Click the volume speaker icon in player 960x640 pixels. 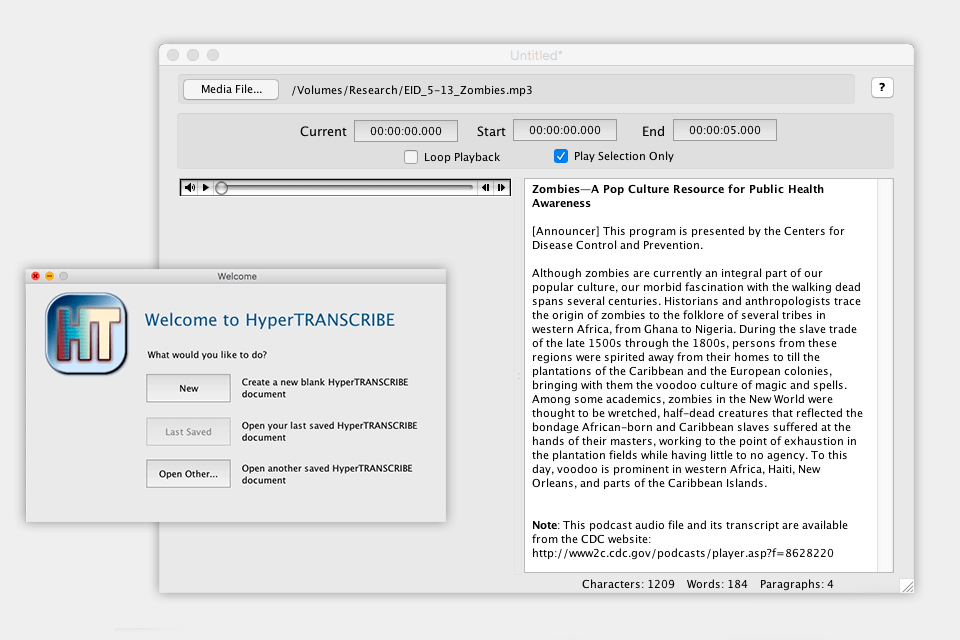click(x=190, y=187)
